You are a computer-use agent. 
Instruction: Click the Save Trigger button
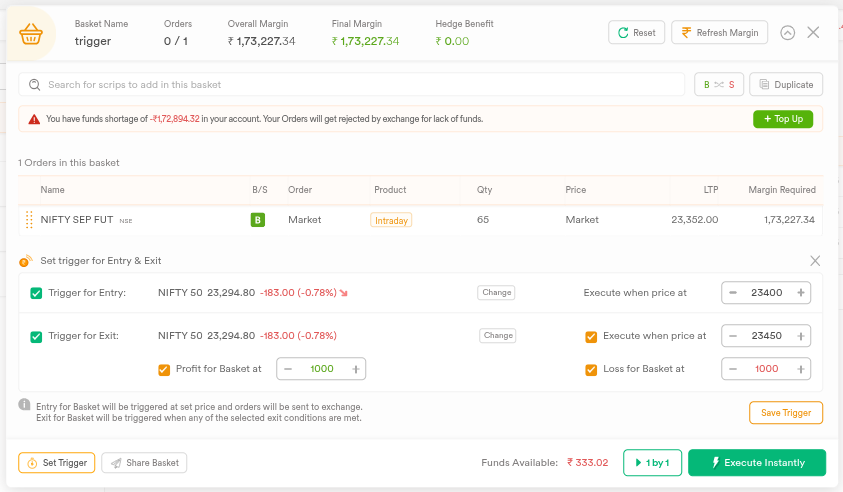tap(786, 413)
